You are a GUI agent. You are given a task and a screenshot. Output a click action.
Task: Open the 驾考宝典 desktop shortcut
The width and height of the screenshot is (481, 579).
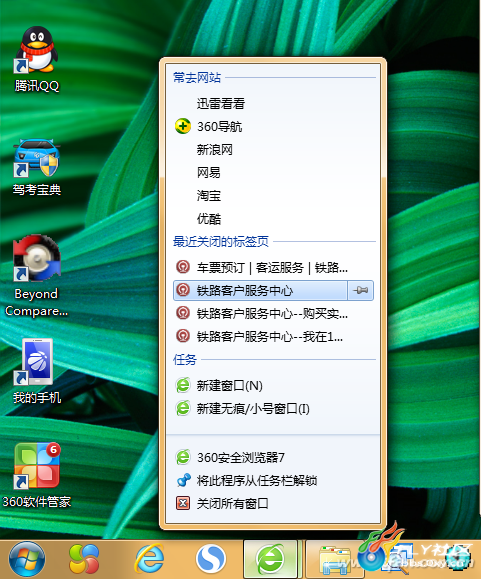pos(37,167)
